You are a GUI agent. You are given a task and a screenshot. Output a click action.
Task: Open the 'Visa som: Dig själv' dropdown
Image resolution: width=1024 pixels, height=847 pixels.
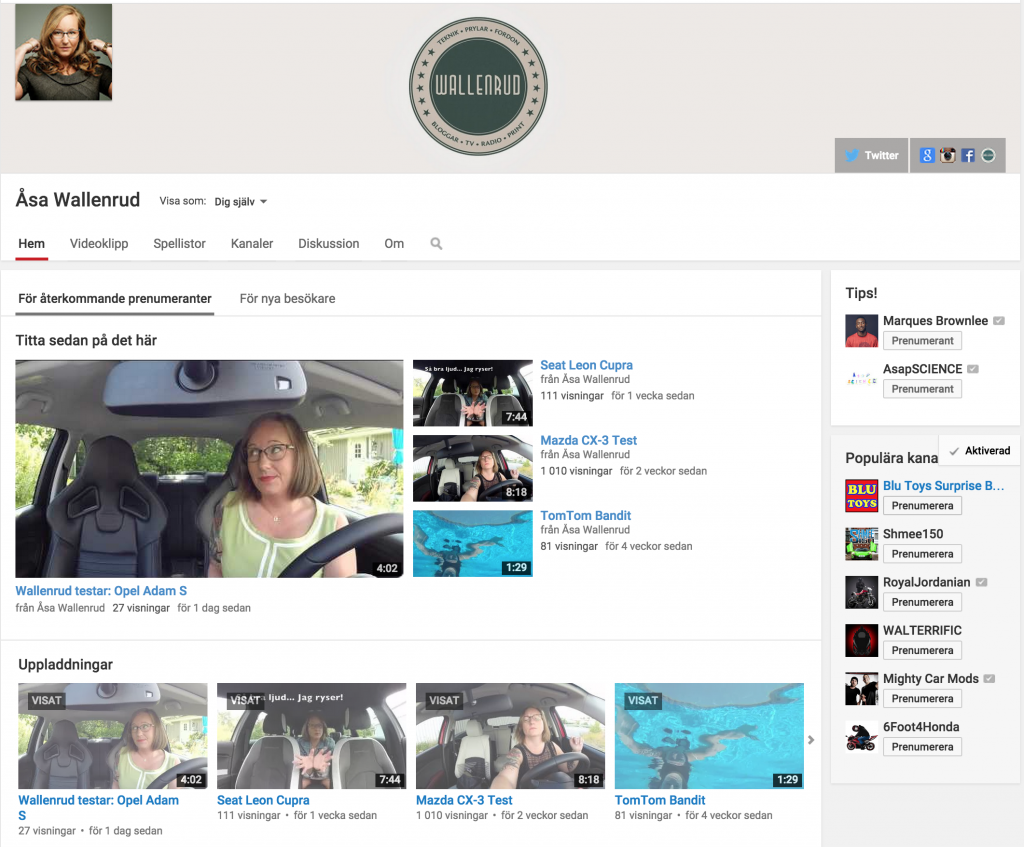pyautogui.click(x=241, y=201)
